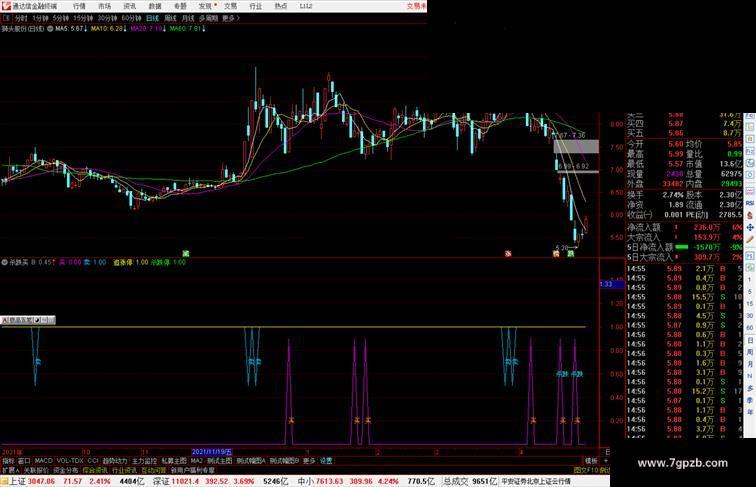Select 年 period in right sidebar
This screenshot has height=487, width=756.
point(750,412)
